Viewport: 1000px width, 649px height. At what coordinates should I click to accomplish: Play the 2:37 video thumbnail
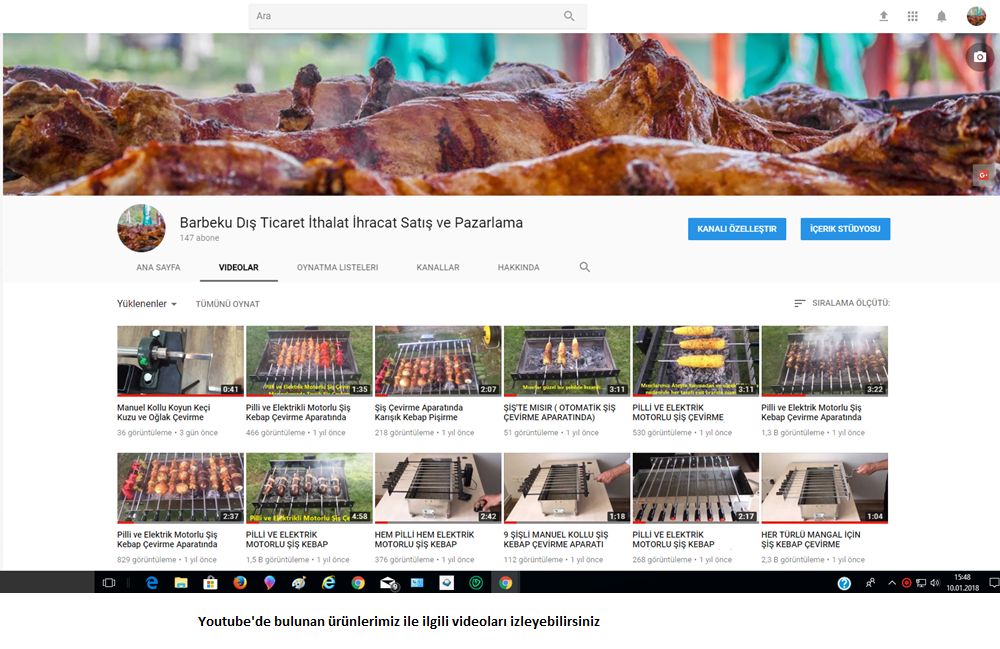click(180, 488)
